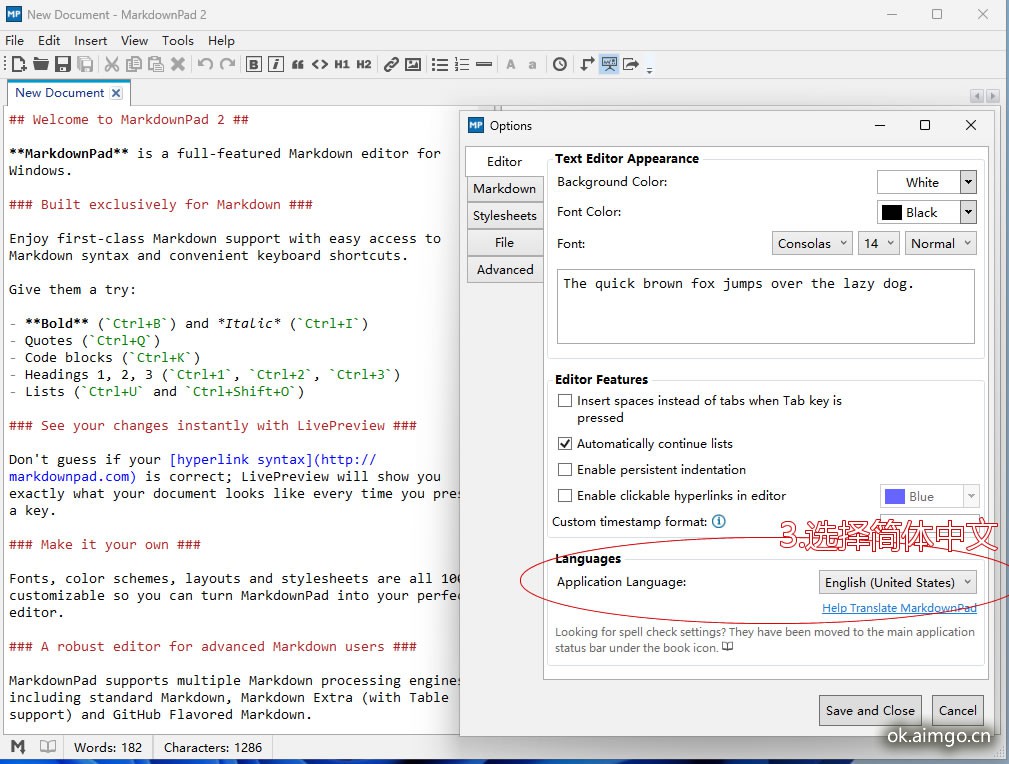Apply Heading 2 with the H2 icon
1009x764 pixels.
tap(364, 64)
